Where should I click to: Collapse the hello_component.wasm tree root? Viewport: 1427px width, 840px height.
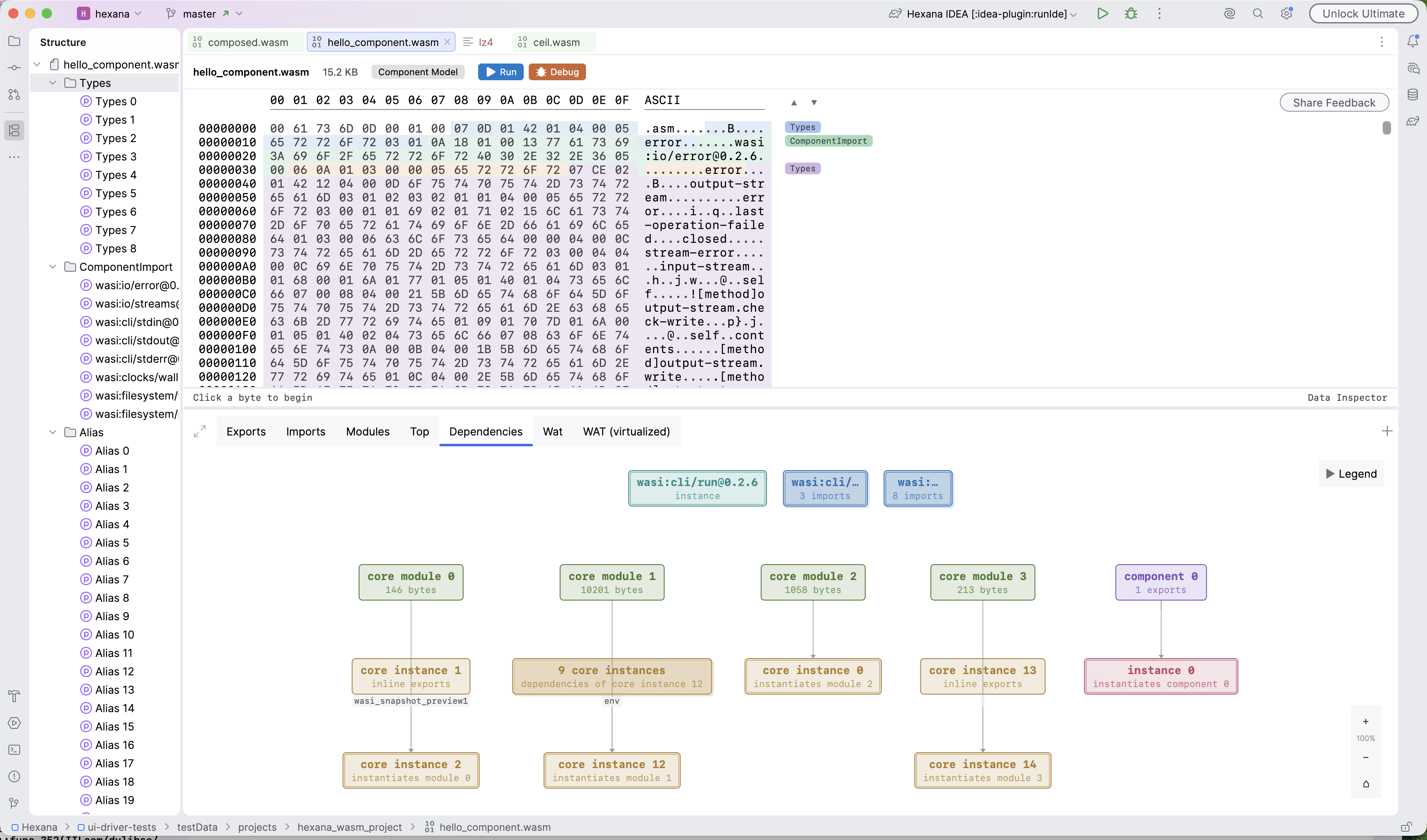pos(37,64)
